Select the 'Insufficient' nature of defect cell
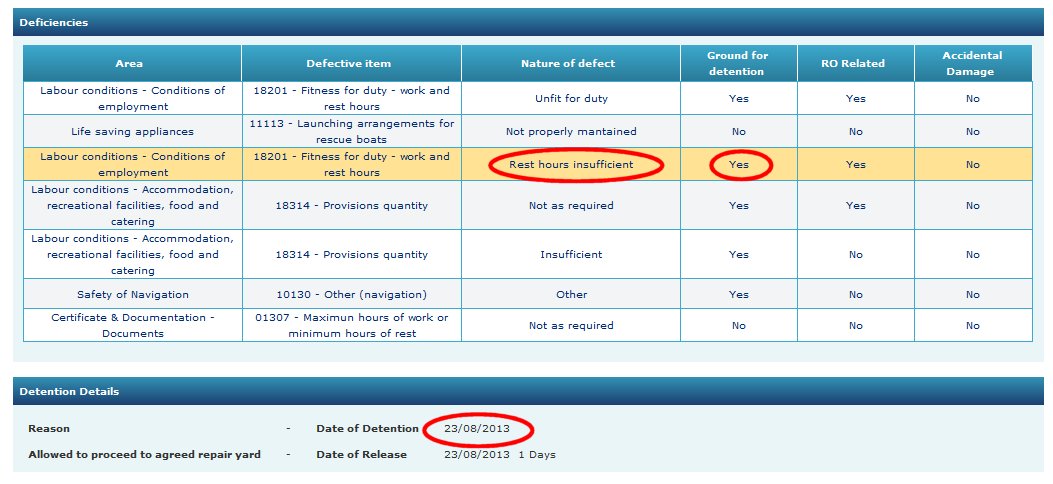This screenshot has width=1053, height=484. (x=571, y=254)
